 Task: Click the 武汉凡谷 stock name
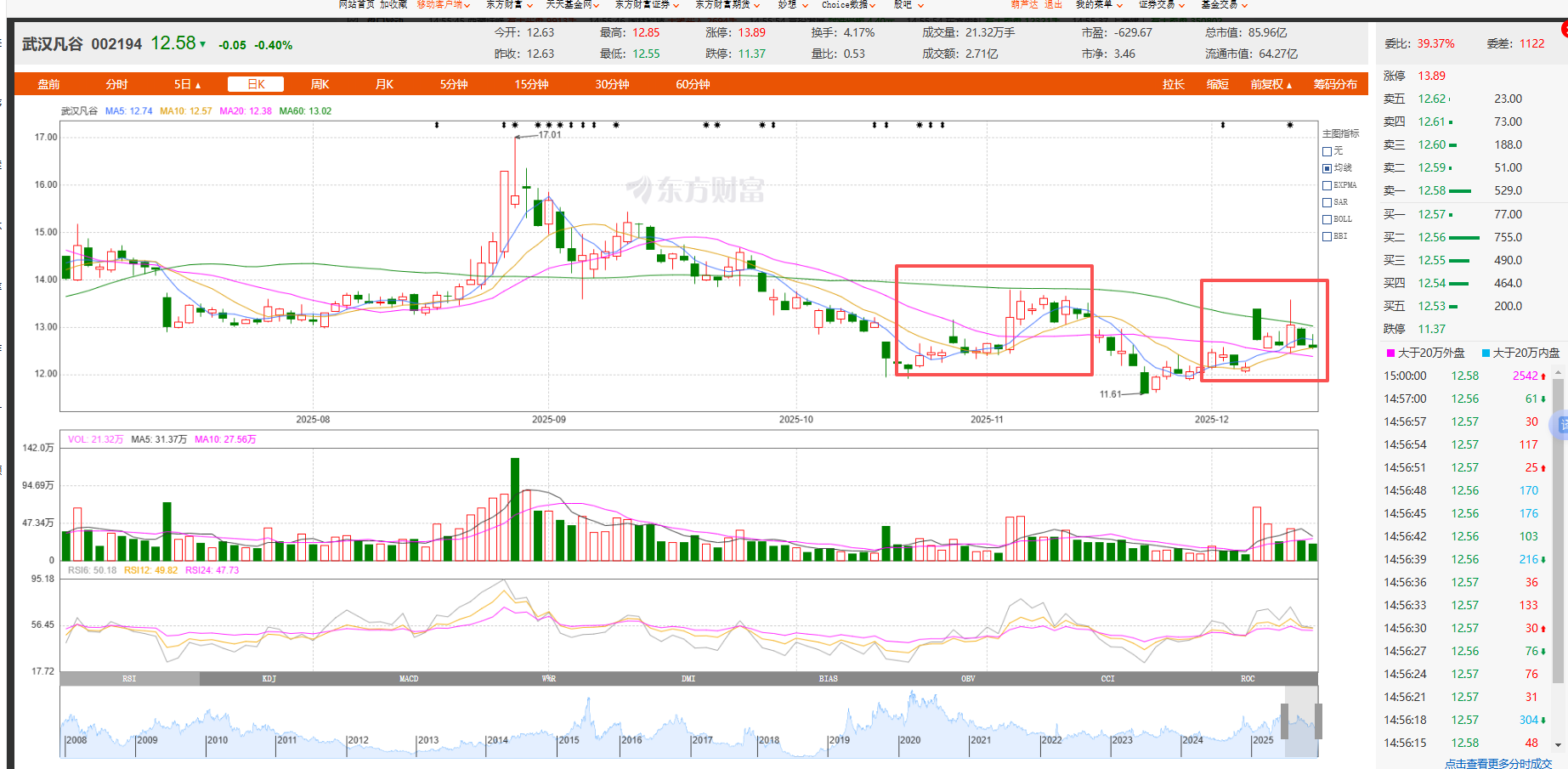(53, 43)
